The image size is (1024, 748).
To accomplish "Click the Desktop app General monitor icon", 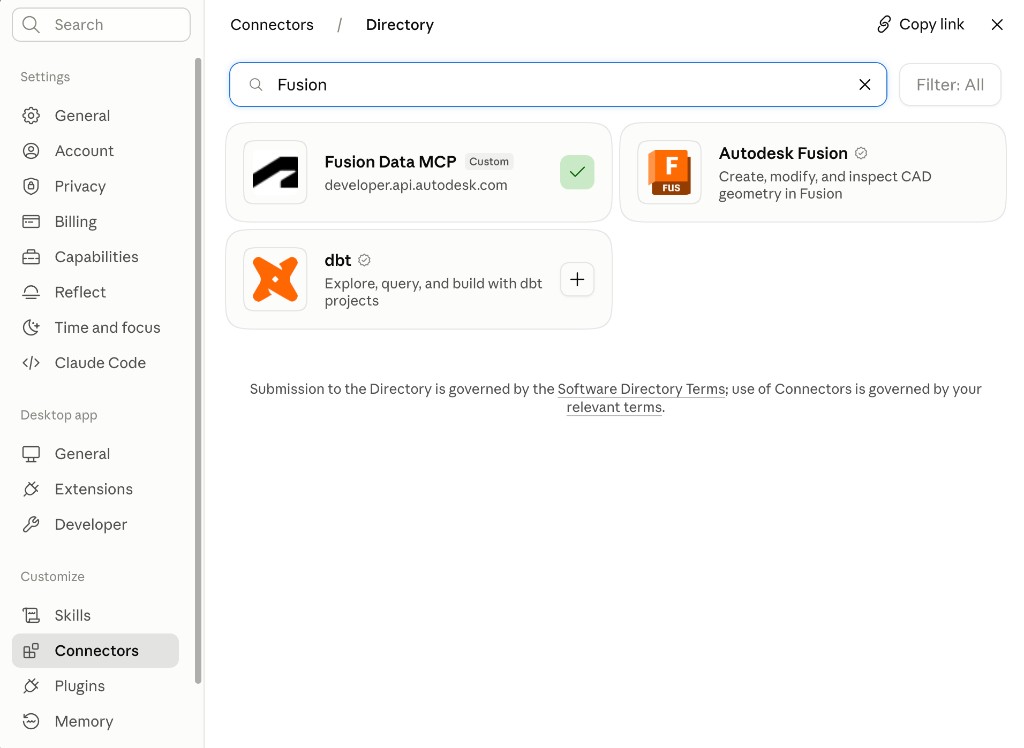I will 31,454.
